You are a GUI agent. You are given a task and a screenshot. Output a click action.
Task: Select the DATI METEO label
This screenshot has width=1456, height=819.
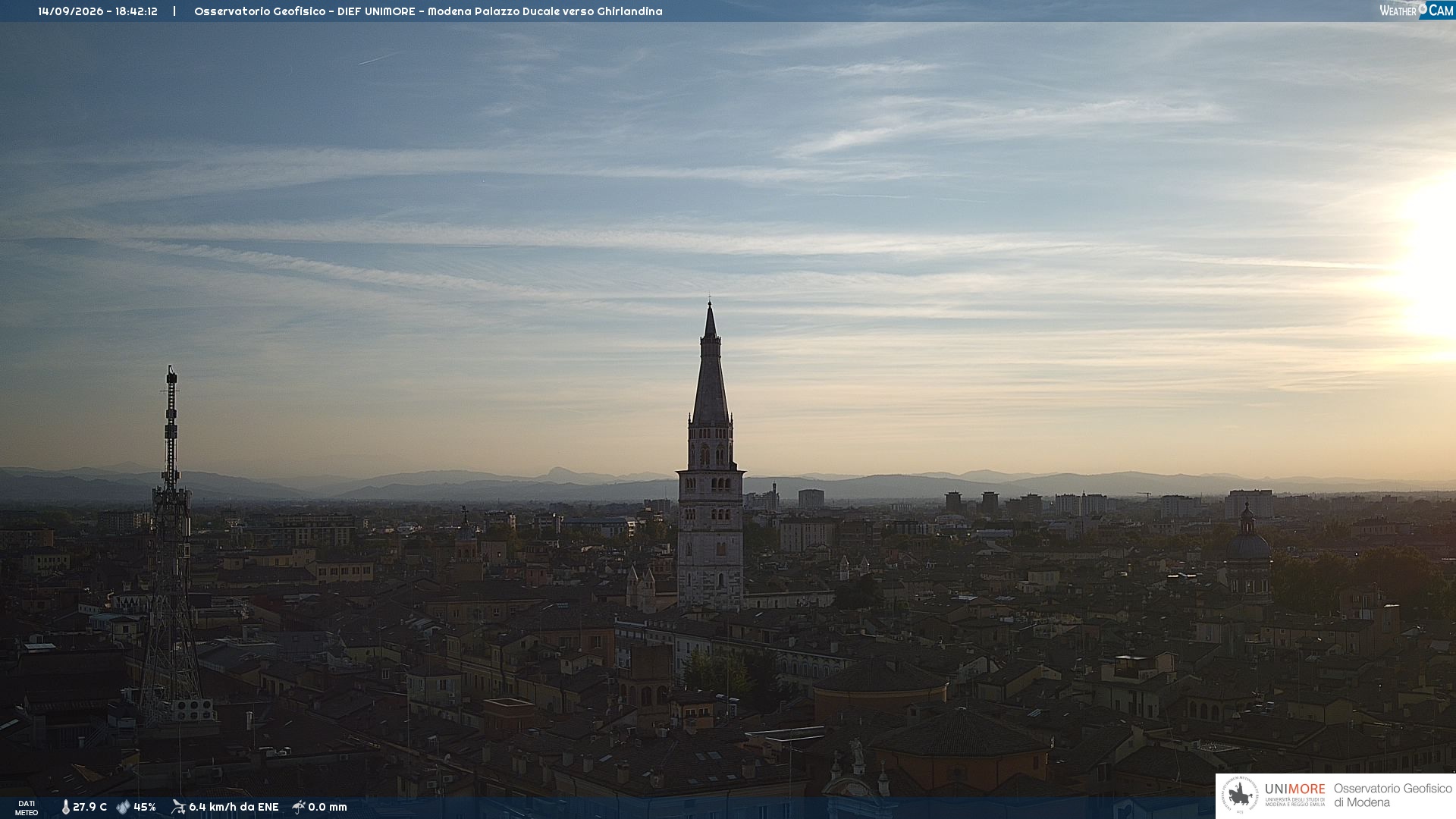27,808
